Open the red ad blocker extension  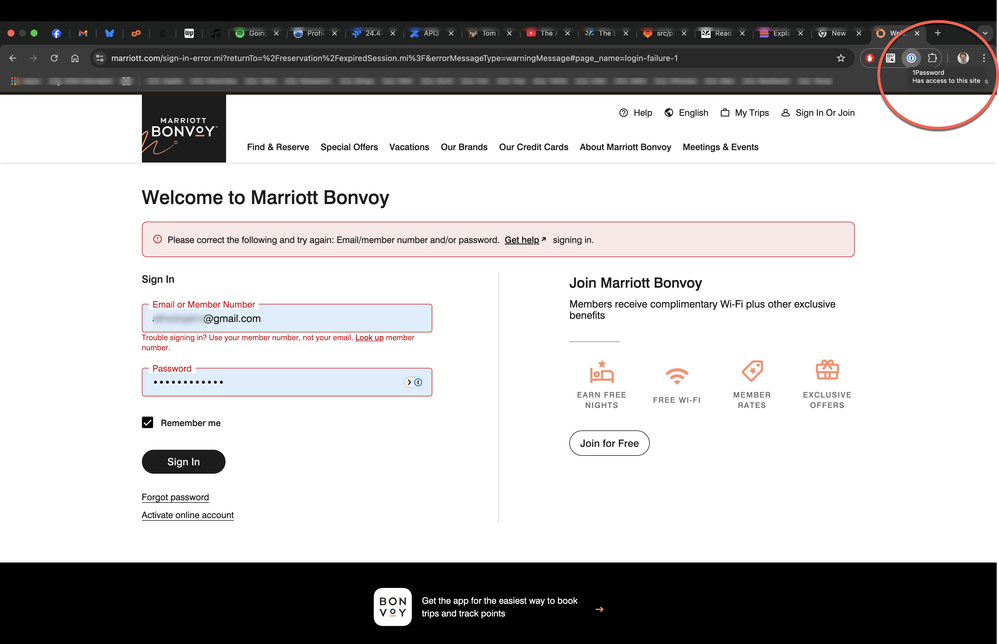click(870, 58)
